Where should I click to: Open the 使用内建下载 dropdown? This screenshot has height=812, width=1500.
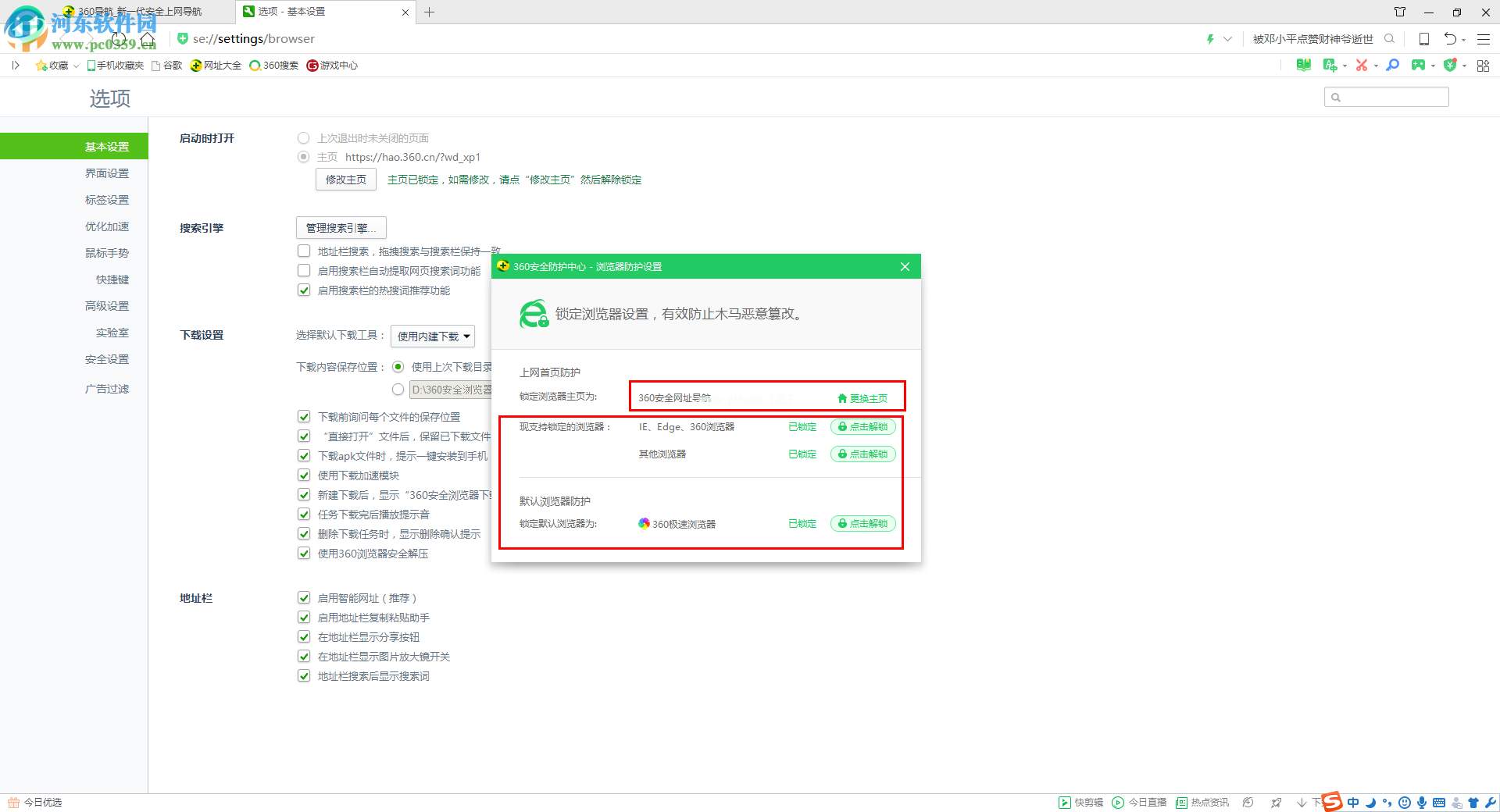(x=433, y=337)
